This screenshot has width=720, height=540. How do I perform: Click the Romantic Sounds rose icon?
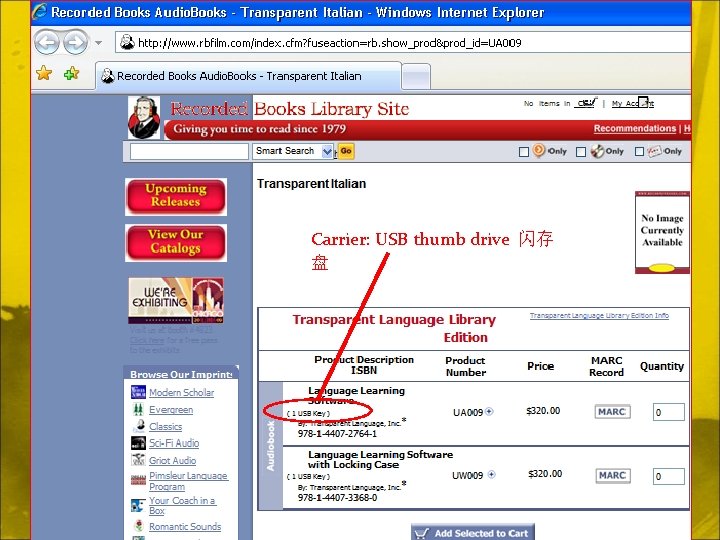tap(138, 526)
